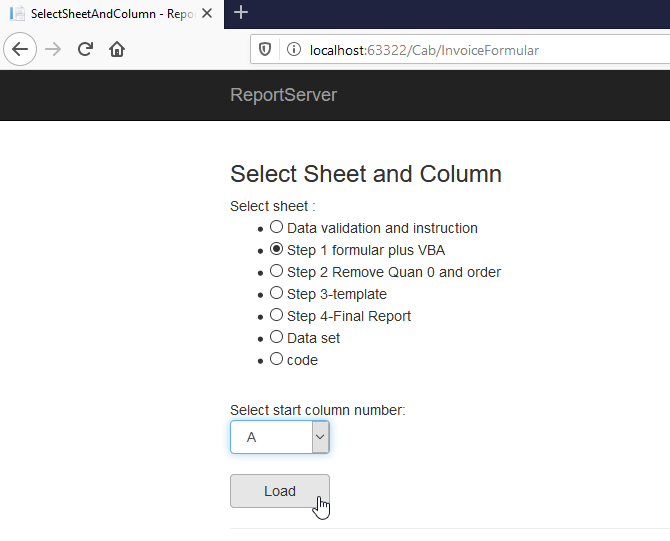
Task: Focus the localhost address bar
Action: 450,49
